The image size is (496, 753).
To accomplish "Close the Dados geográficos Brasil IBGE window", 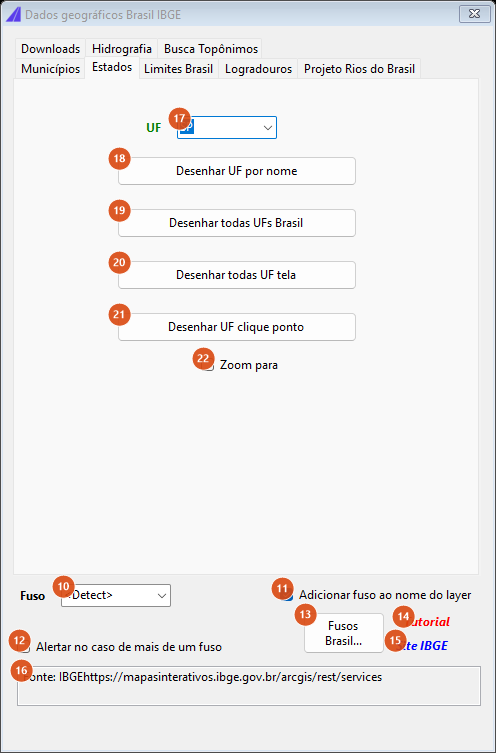I will (x=474, y=14).
